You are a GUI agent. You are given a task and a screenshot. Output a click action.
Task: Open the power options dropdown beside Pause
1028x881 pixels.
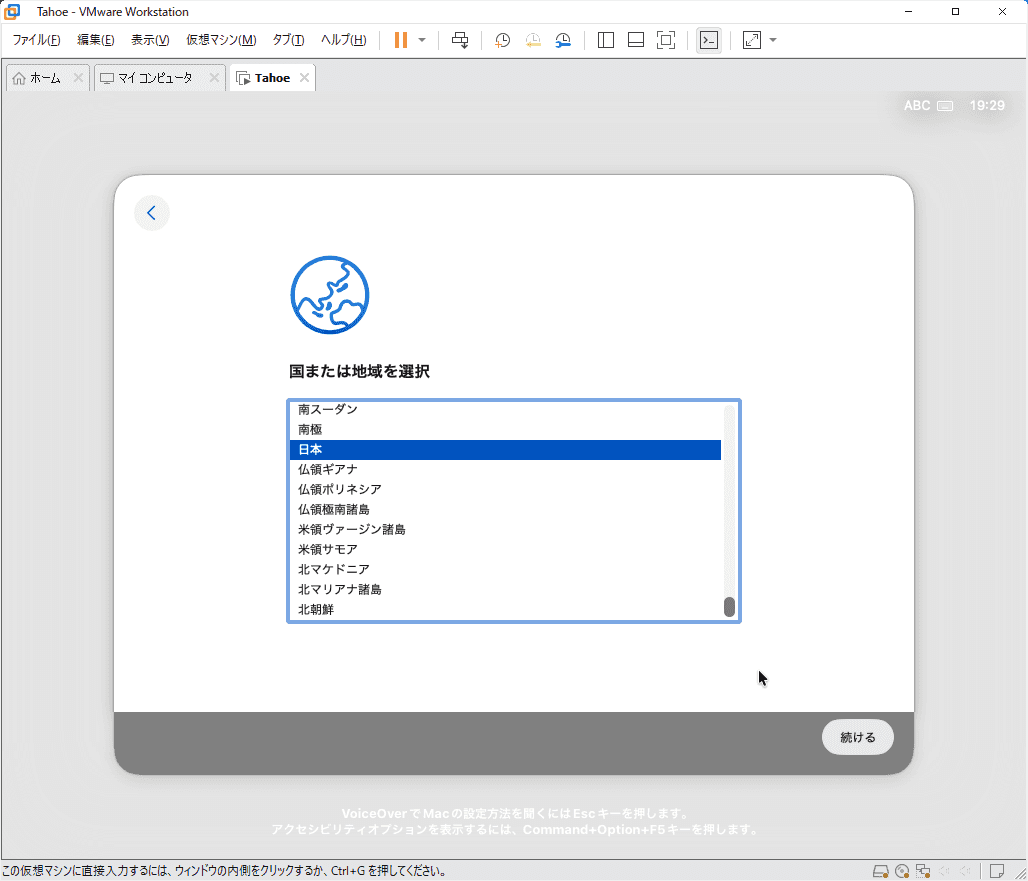422,40
